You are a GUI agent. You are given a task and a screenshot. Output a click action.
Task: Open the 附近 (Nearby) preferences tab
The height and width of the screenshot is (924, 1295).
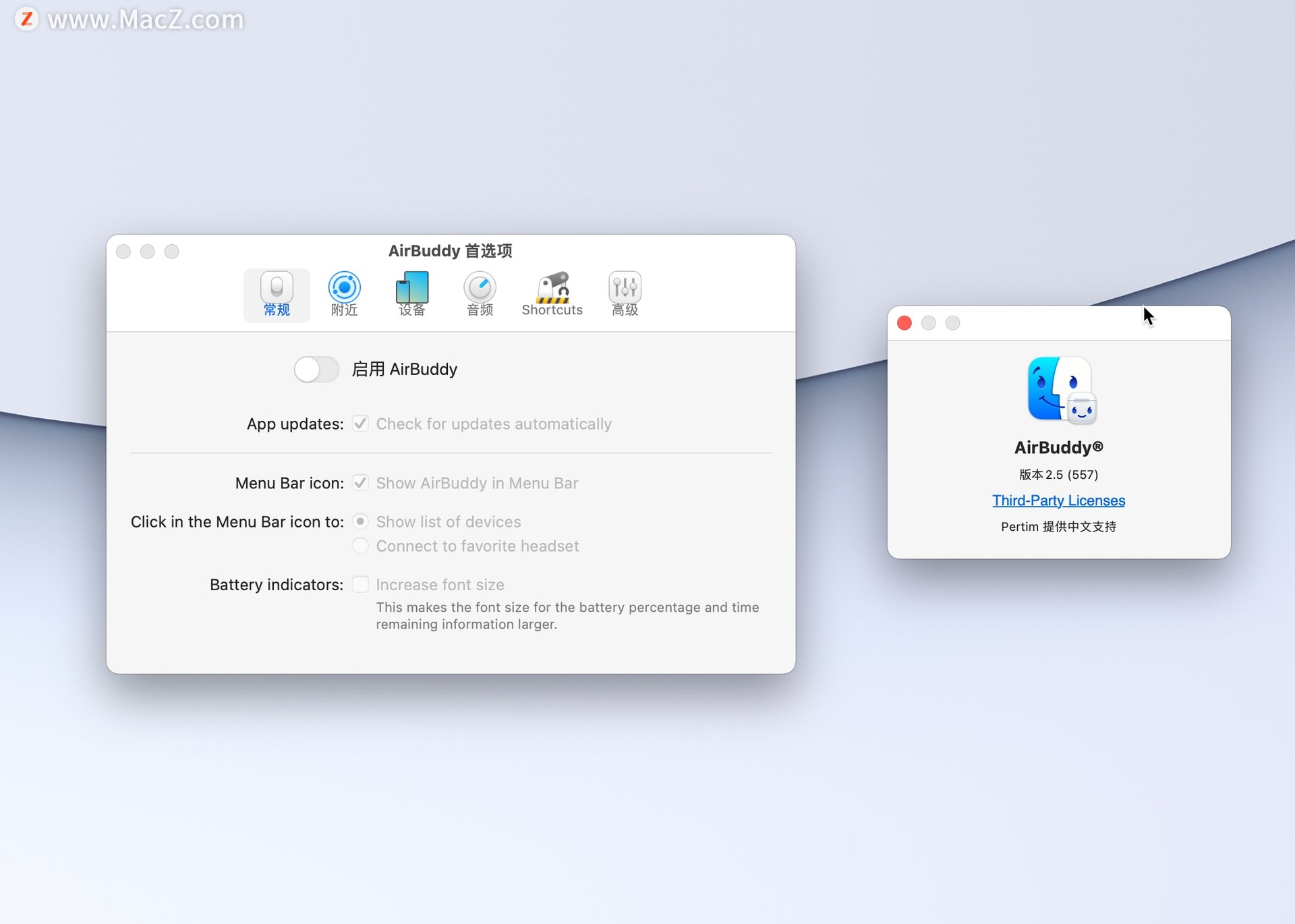(344, 295)
